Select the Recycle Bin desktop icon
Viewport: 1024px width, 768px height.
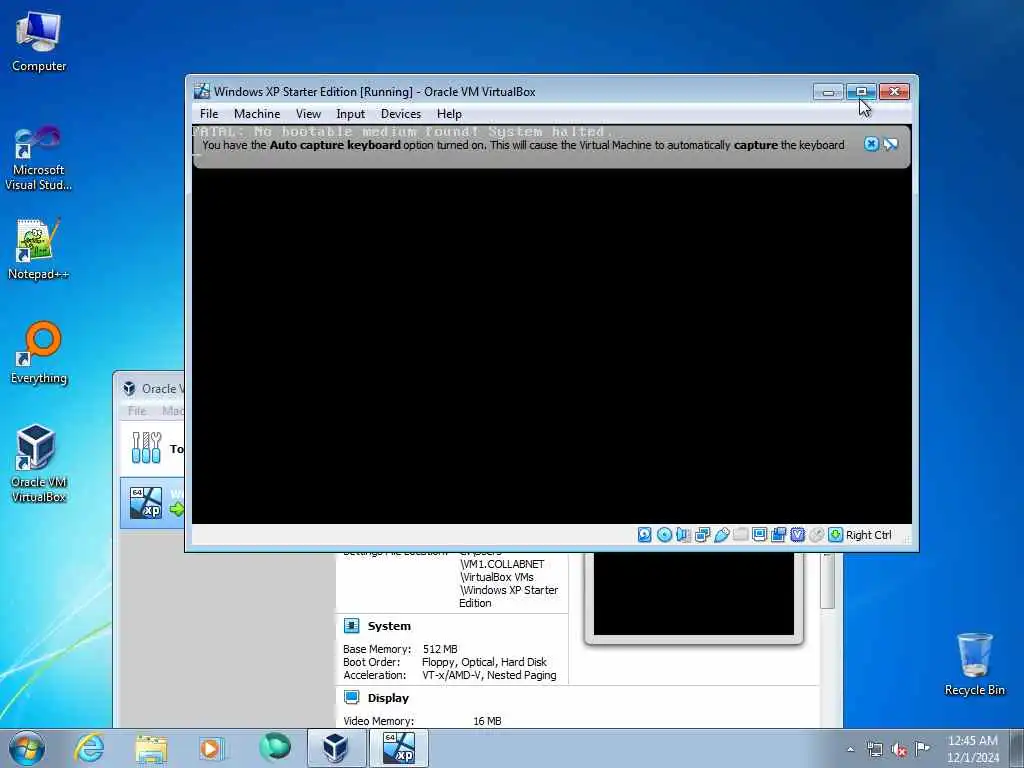[974, 664]
